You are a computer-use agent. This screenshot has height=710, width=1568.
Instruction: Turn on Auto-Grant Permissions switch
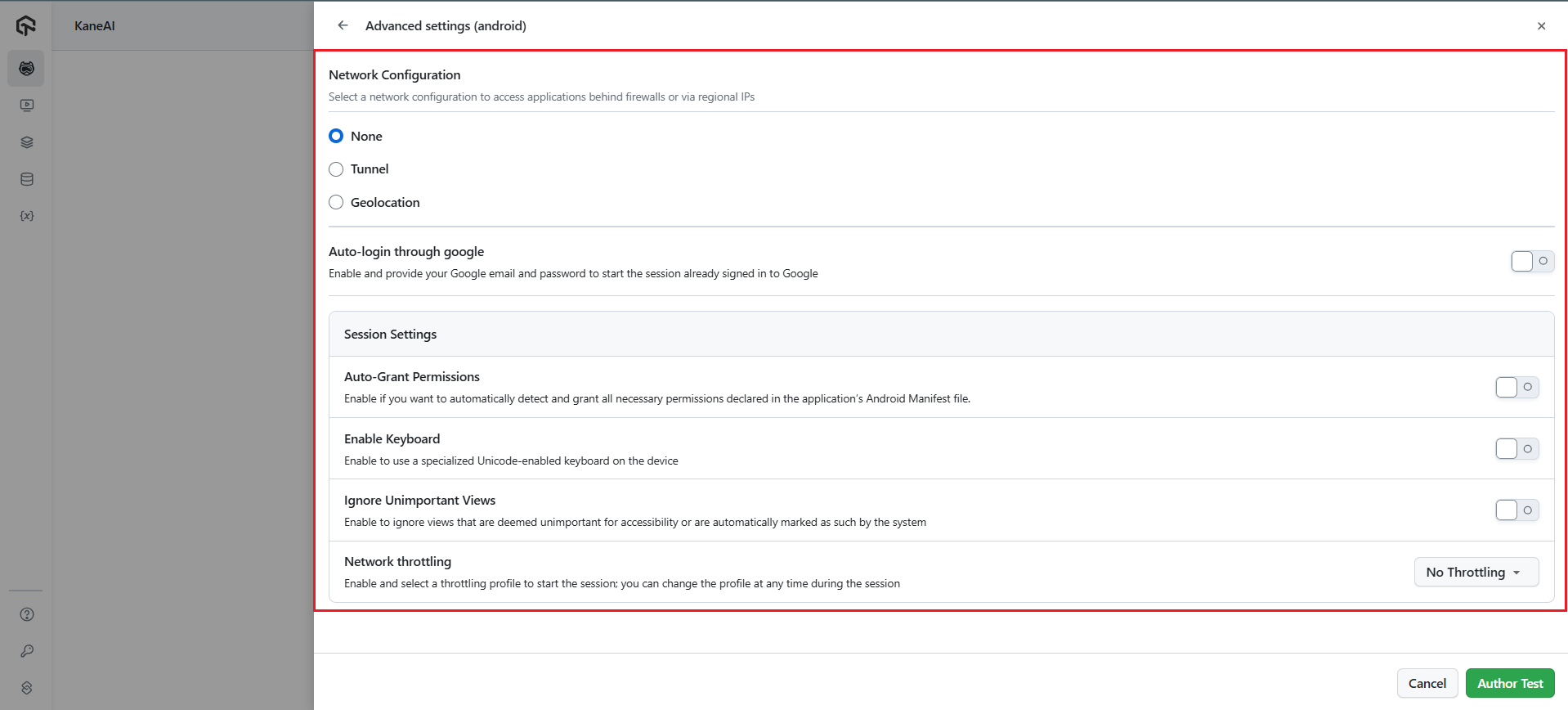(x=1516, y=387)
